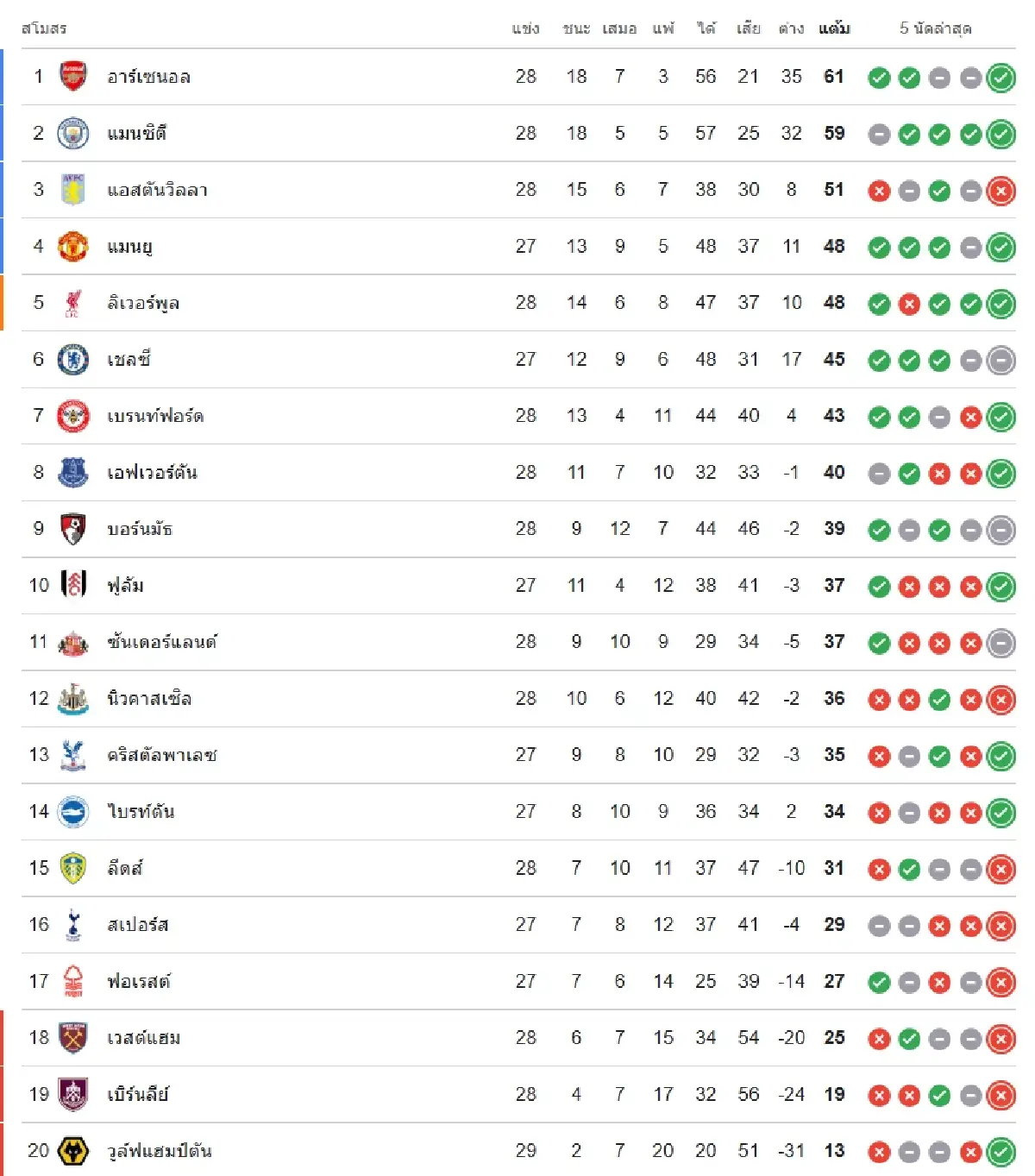Click Brighton's first recent-form loss icon
Viewport: 1035px width, 1176px height.
click(x=879, y=813)
